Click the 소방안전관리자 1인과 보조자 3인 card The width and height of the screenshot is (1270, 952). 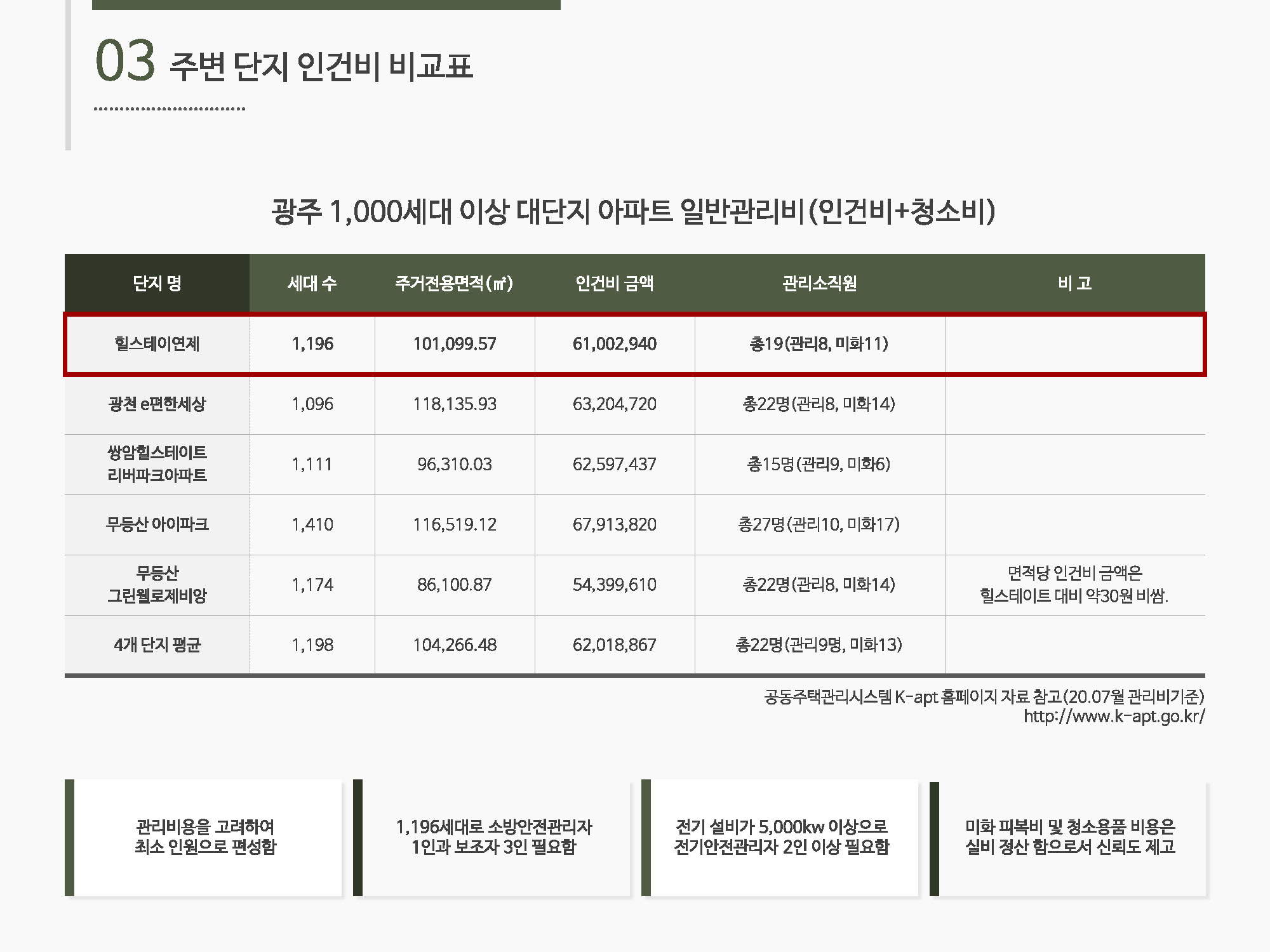click(493, 837)
